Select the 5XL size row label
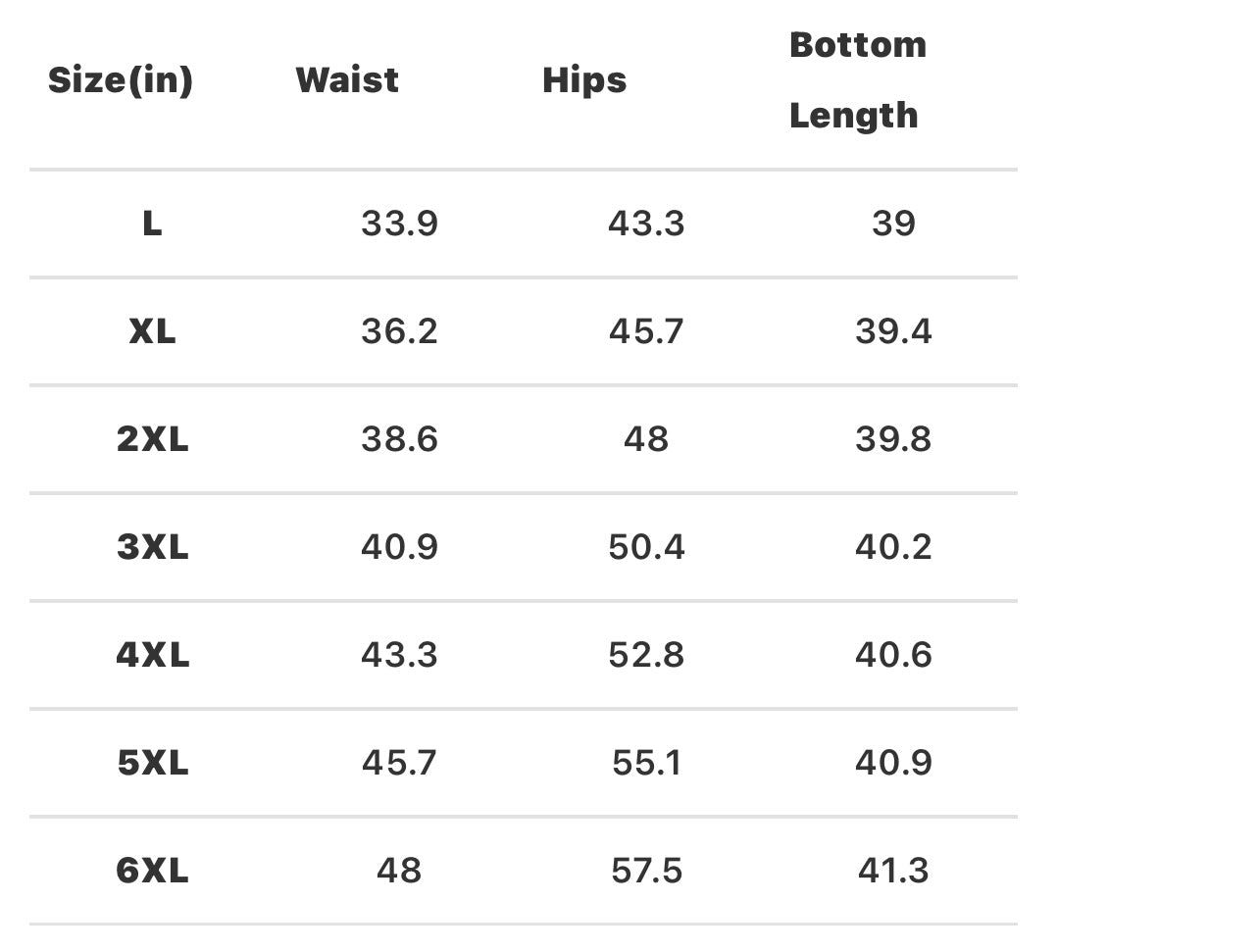 click(x=152, y=763)
